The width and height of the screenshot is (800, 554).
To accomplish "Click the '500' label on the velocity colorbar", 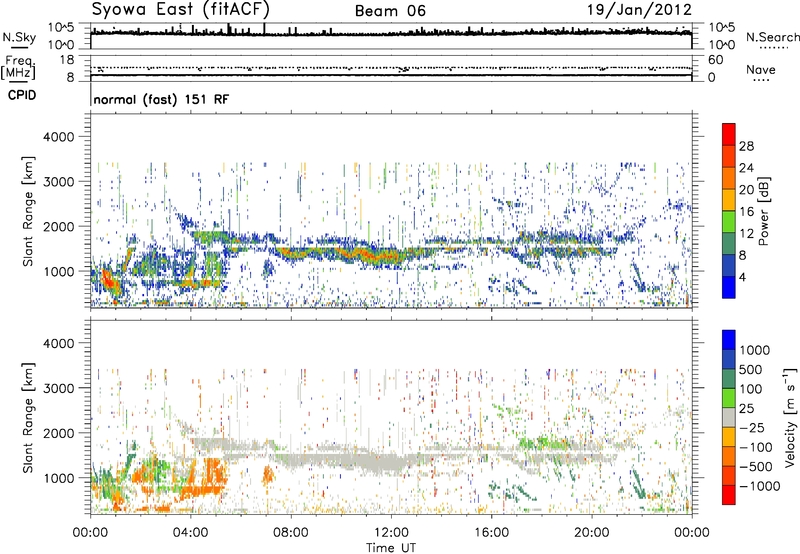I will point(750,369).
